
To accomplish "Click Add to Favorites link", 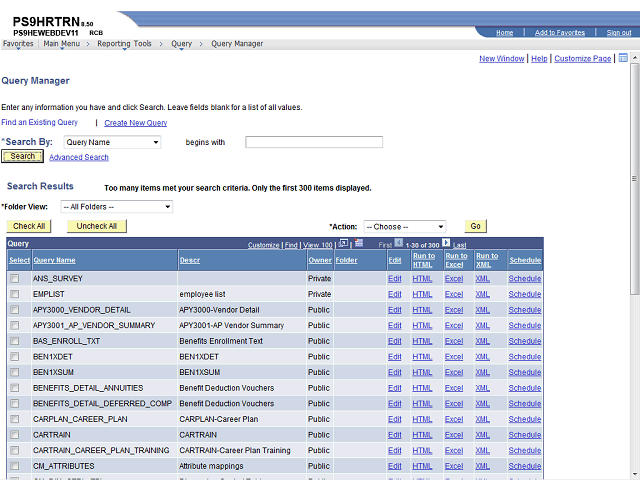I will coord(560,33).
